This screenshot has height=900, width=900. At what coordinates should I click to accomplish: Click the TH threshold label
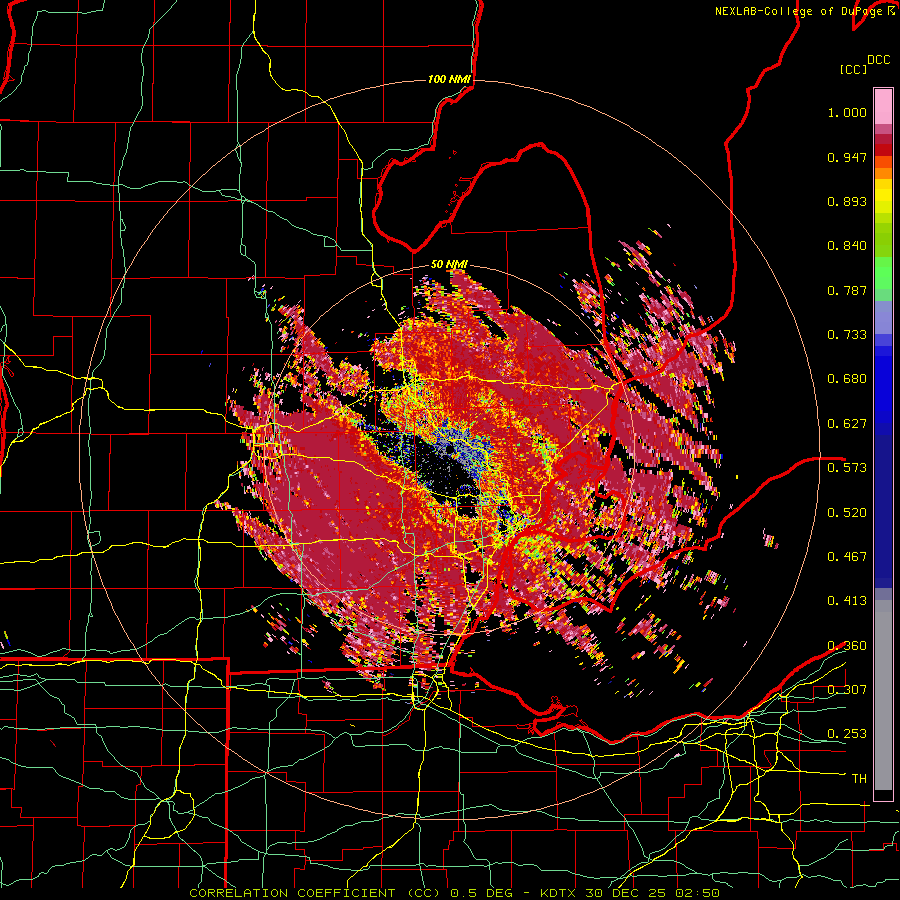859,778
